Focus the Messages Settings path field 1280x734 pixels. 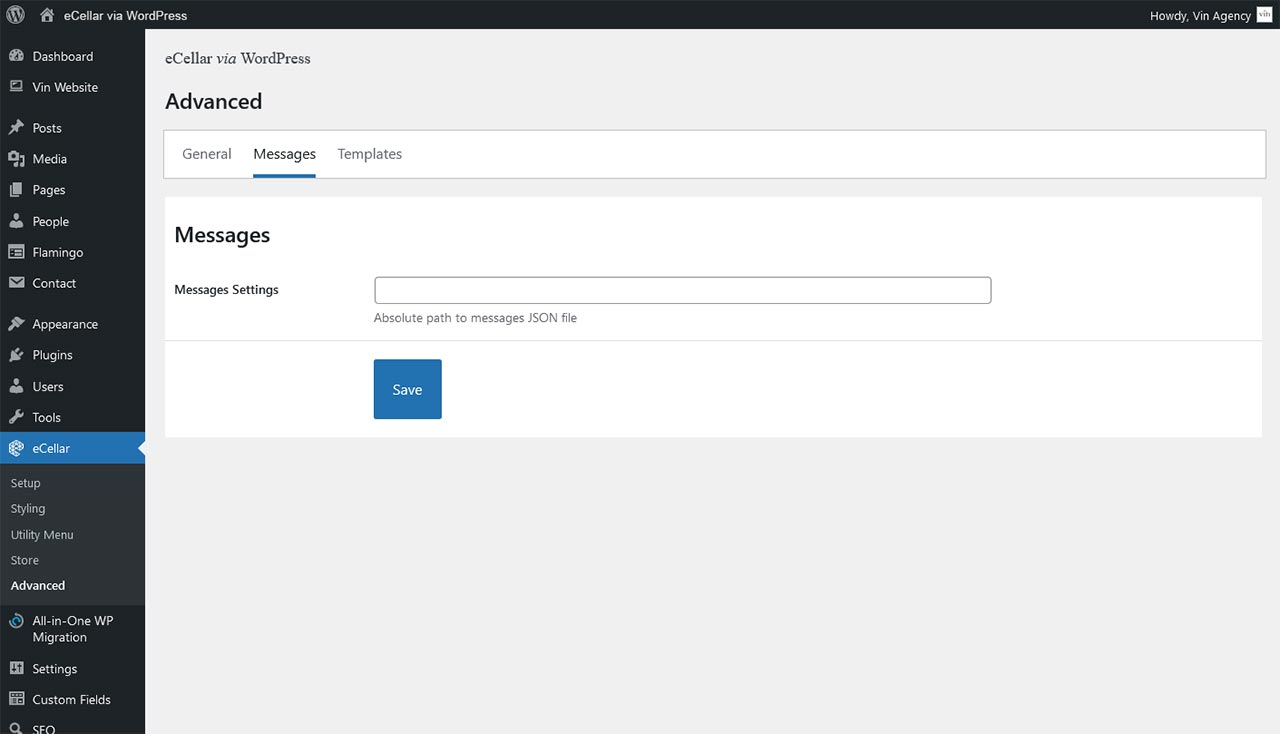682,290
